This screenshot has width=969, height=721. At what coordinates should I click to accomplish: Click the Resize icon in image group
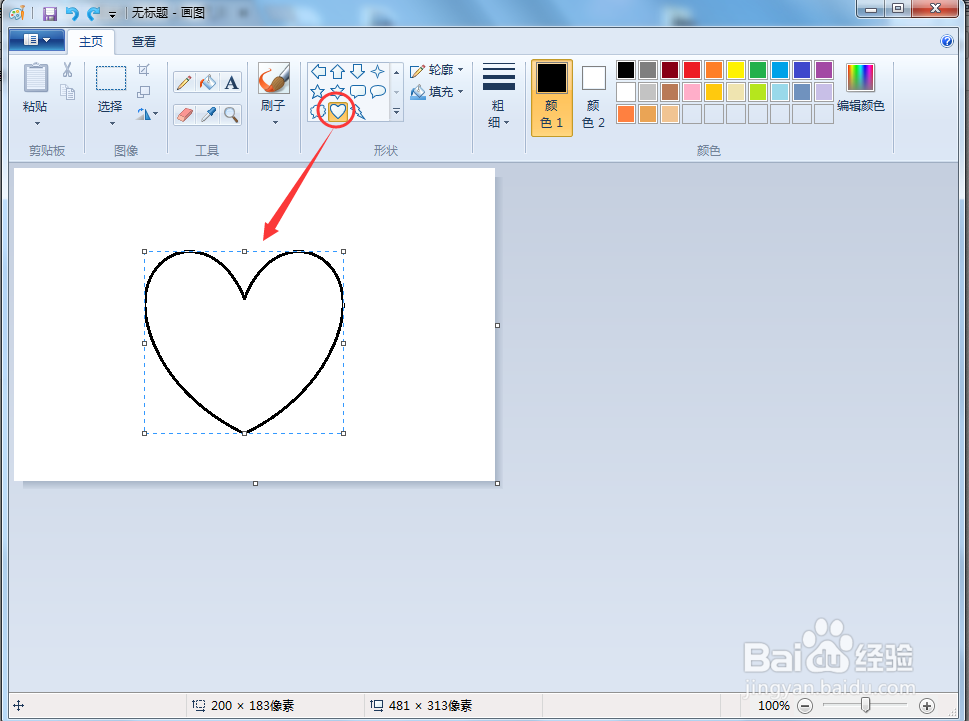pos(143,92)
